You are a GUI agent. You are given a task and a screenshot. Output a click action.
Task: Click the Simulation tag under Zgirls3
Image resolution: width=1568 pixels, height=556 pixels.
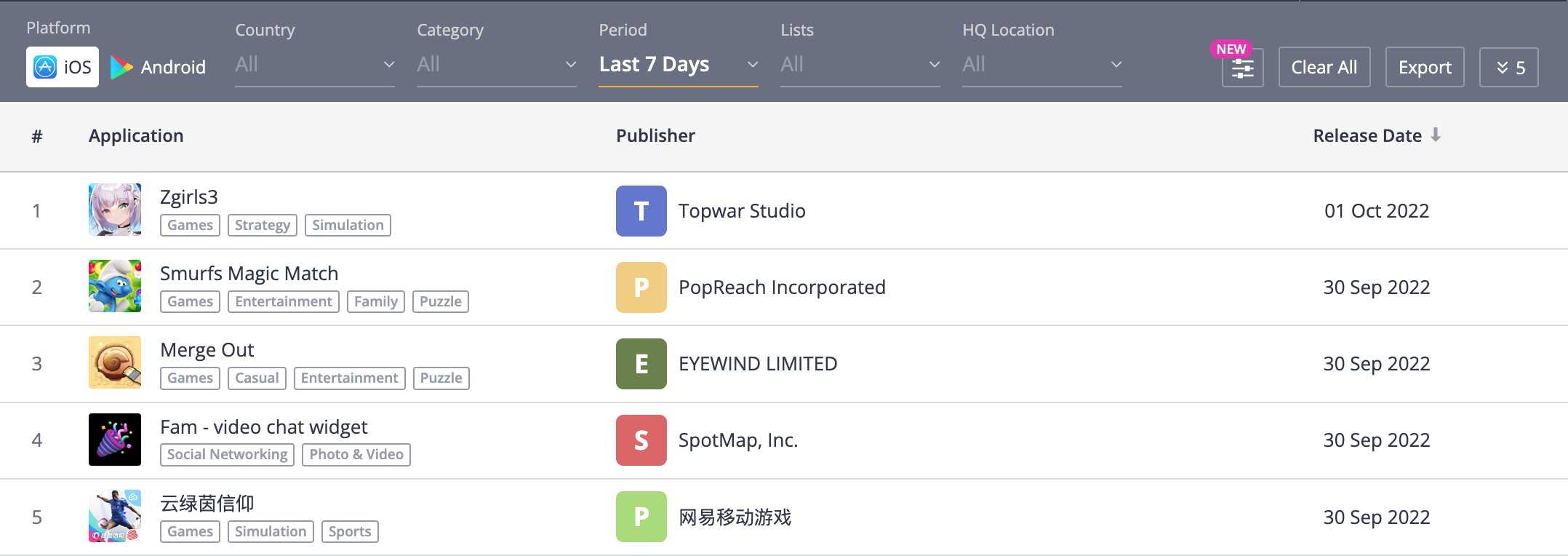pos(348,225)
